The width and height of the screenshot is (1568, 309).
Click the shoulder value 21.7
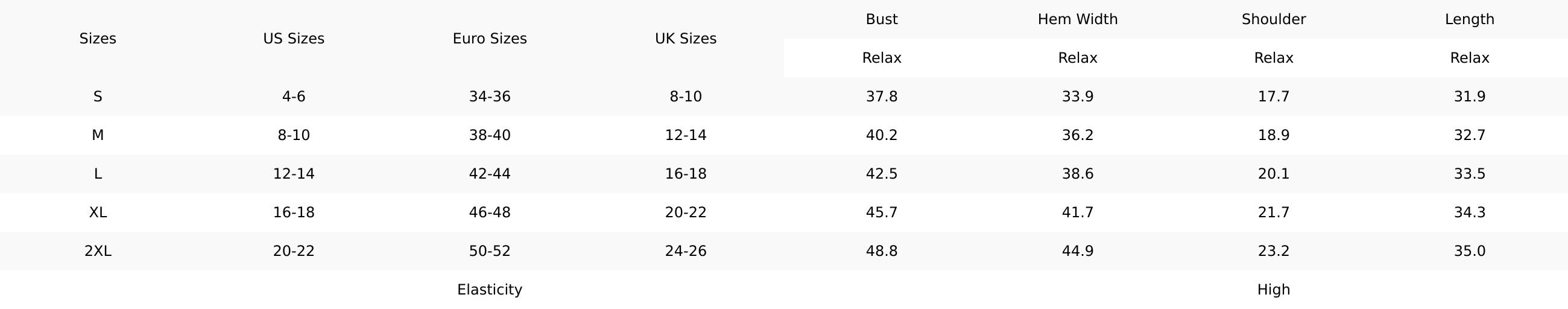pos(1273,212)
